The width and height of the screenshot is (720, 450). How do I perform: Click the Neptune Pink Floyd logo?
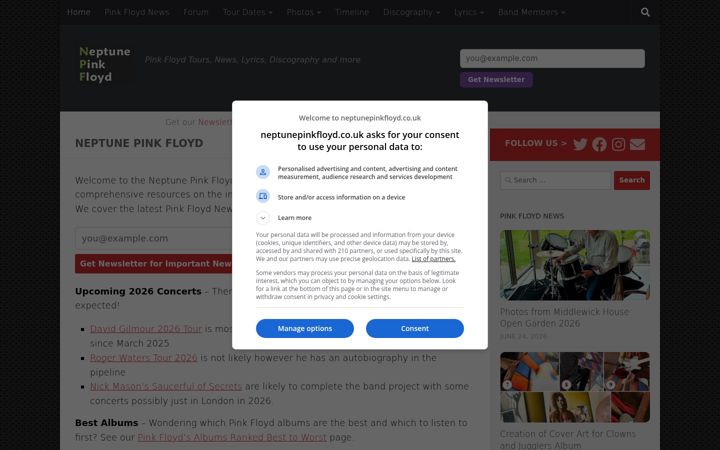tap(106, 64)
